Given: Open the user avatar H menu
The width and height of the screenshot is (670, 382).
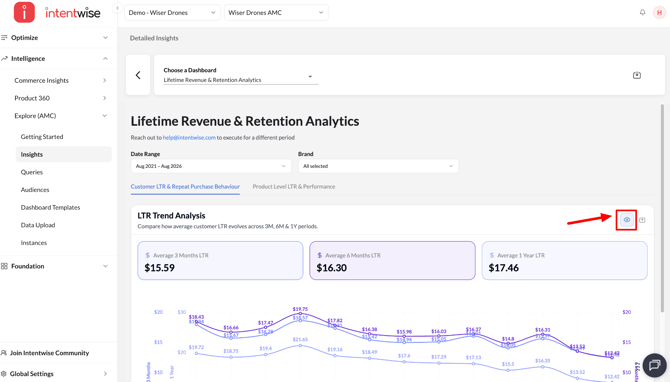Looking at the screenshot, I should [659, 12].
